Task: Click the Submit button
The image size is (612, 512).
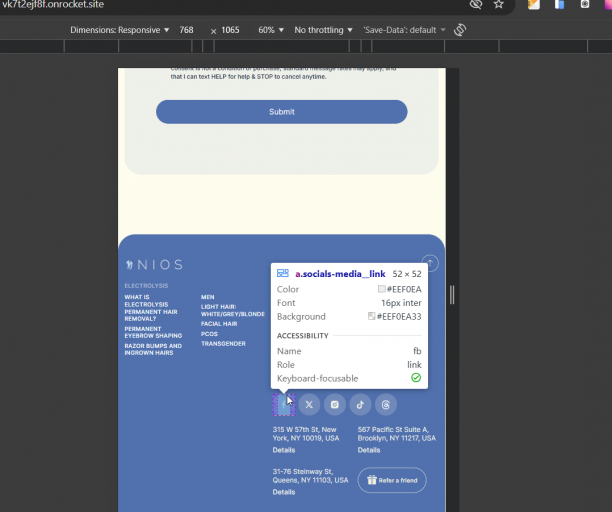Action: [x=281, y=112]
